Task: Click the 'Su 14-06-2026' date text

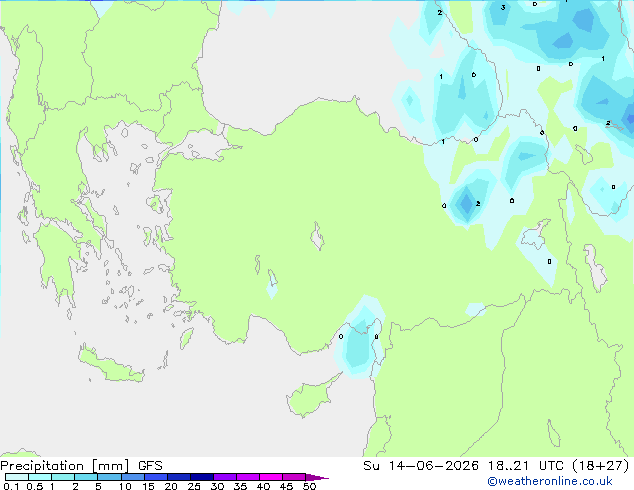Action: click(x=421, y=466)
